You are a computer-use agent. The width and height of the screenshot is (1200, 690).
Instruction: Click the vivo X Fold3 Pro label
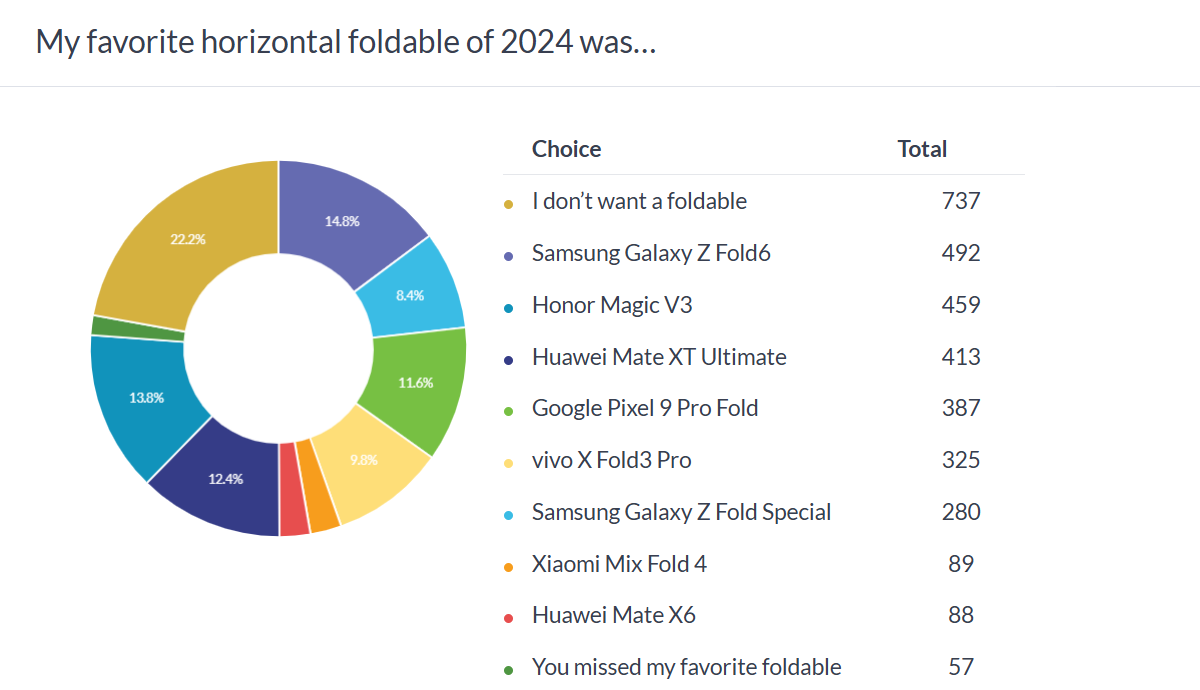611,460
